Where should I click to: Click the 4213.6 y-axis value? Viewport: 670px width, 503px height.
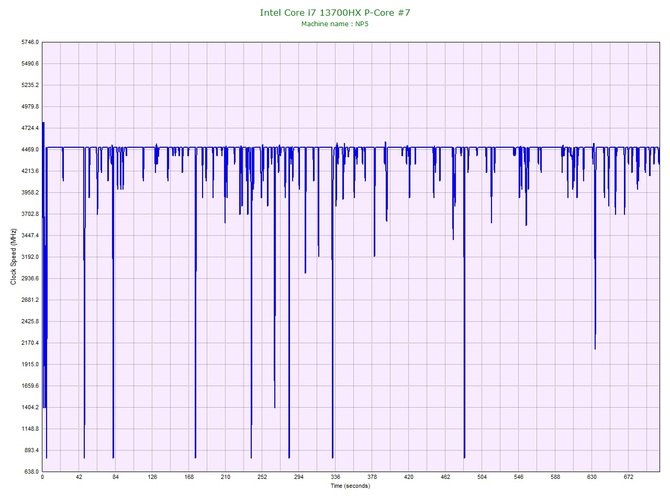[x=30, y=171]
